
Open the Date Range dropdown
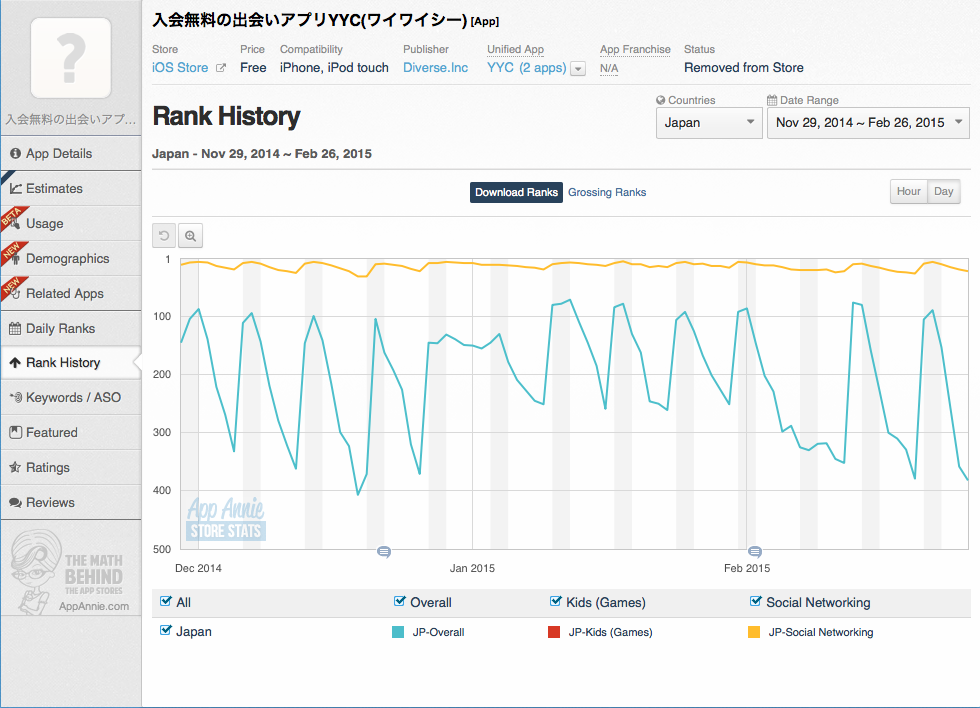click(x=868, y=123)
